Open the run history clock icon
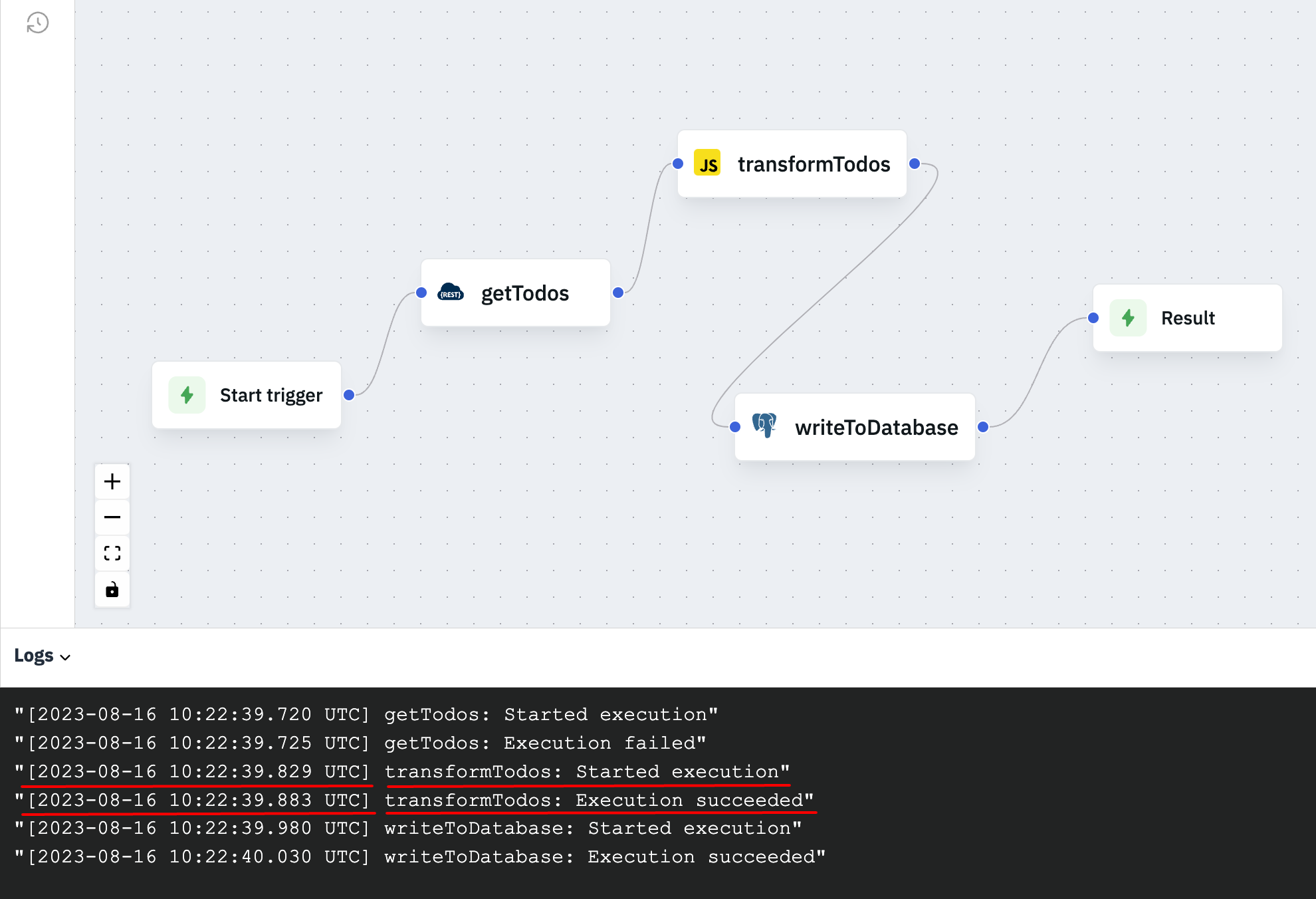The image size is (1316, 899). (37, 23)
